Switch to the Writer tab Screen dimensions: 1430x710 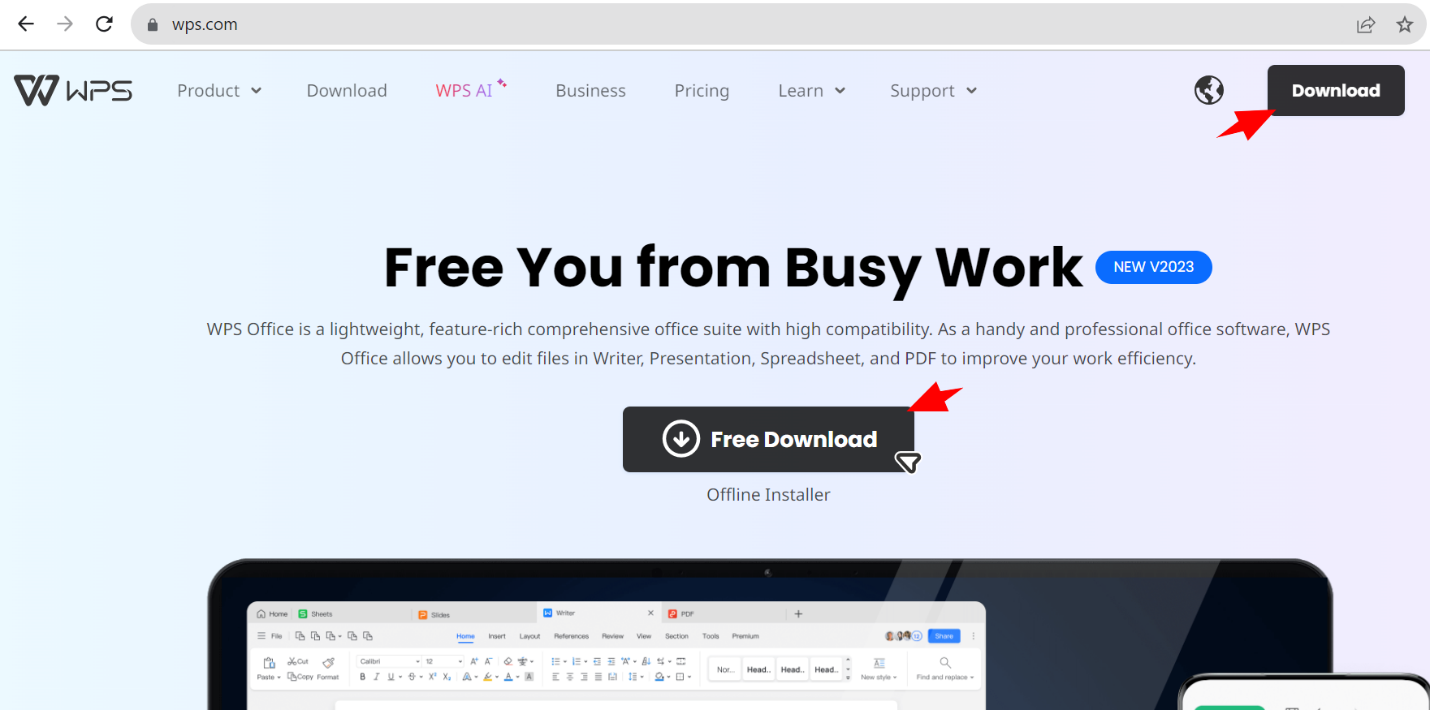click(565, 611)
